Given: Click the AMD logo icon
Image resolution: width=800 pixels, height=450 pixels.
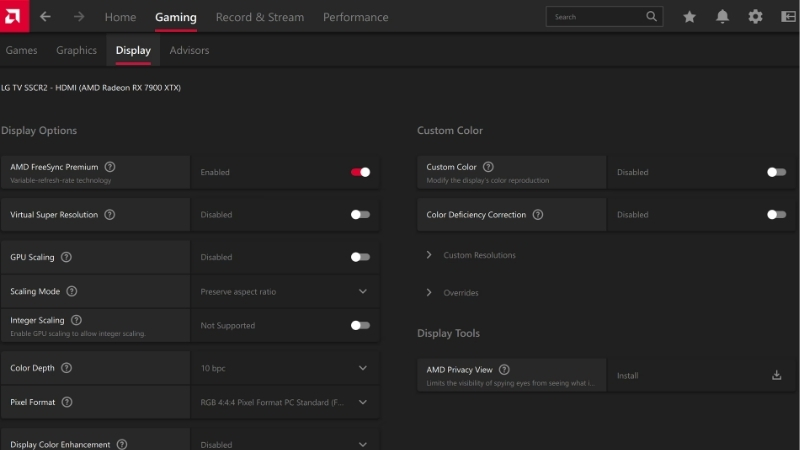Looking at the screenshot, I should coord(14,16).
